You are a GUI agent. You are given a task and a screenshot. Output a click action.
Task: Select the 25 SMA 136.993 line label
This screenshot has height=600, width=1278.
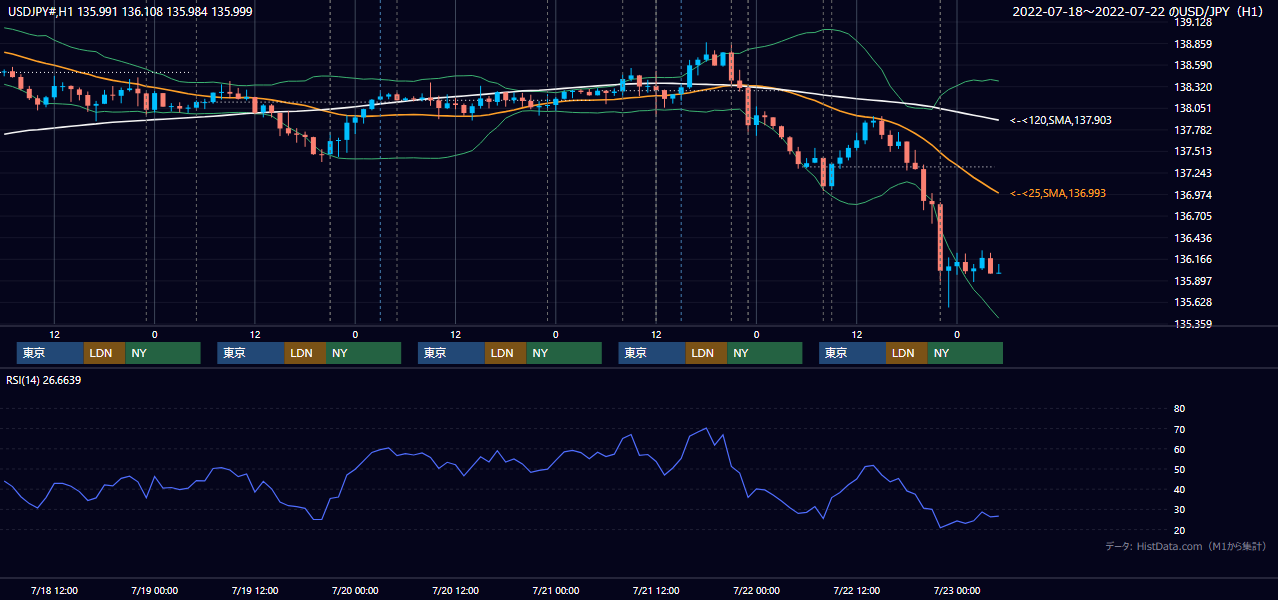1058,193
